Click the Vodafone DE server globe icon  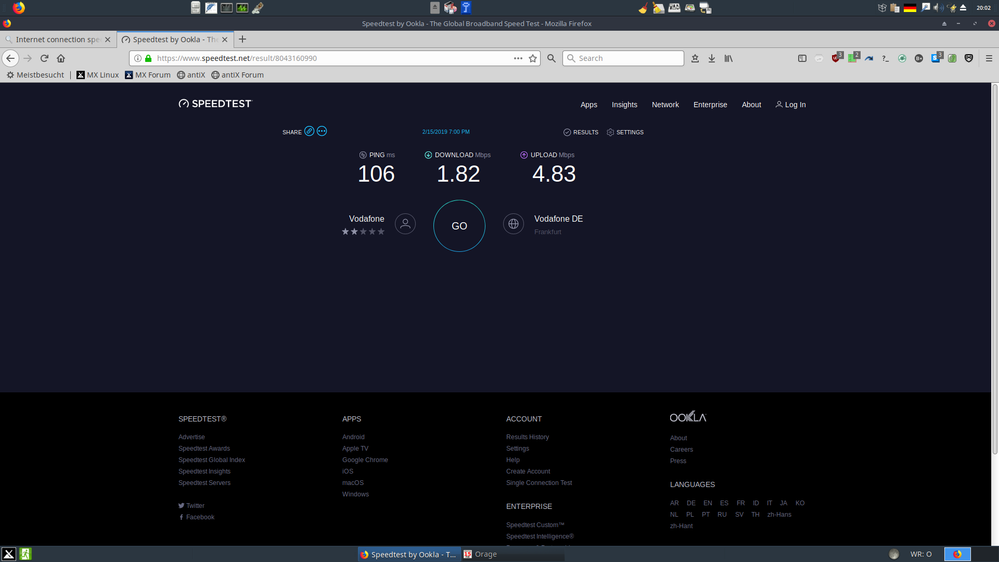point(514,225)
